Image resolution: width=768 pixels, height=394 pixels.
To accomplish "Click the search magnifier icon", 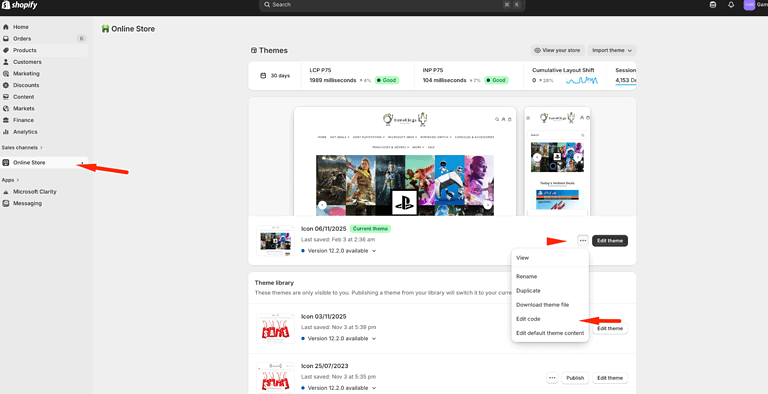I will click(267, 4).
